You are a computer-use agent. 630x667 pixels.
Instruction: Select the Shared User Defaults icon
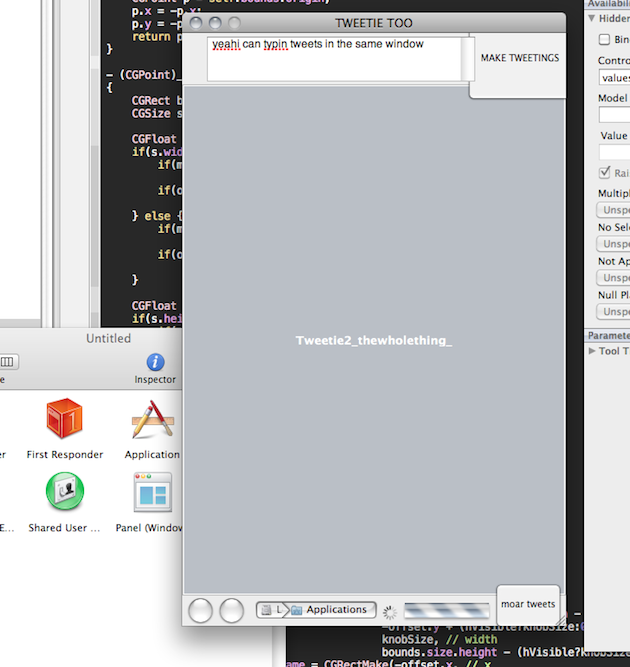(65, 491)
